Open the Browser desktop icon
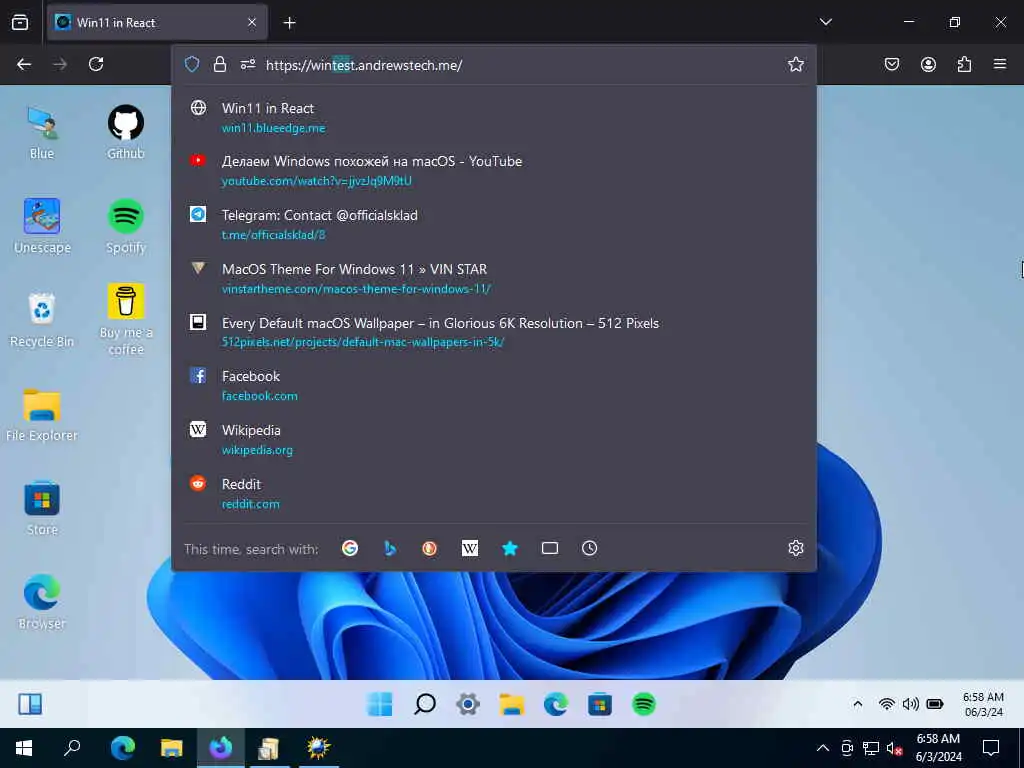The height and width of the screenshot is (768, 1024). click(x=42, y=602)
